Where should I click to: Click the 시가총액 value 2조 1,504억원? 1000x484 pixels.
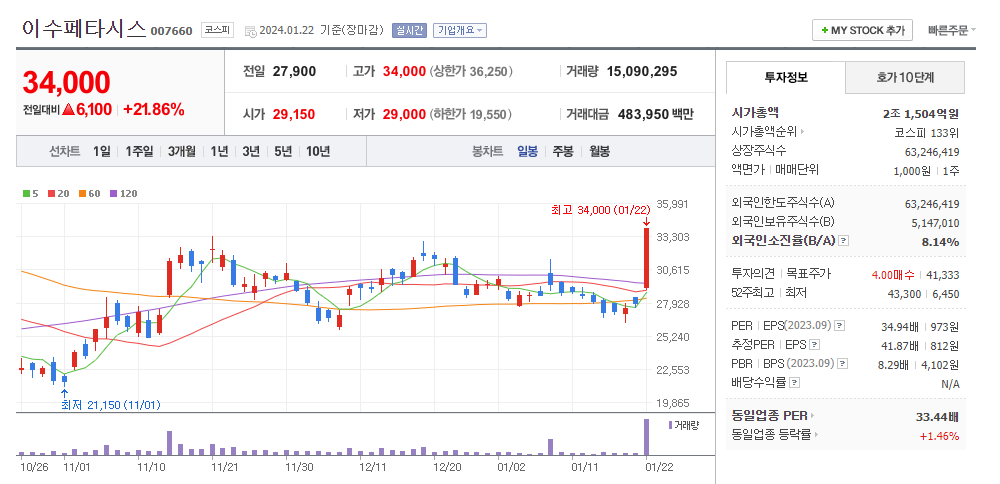(921, 114)
